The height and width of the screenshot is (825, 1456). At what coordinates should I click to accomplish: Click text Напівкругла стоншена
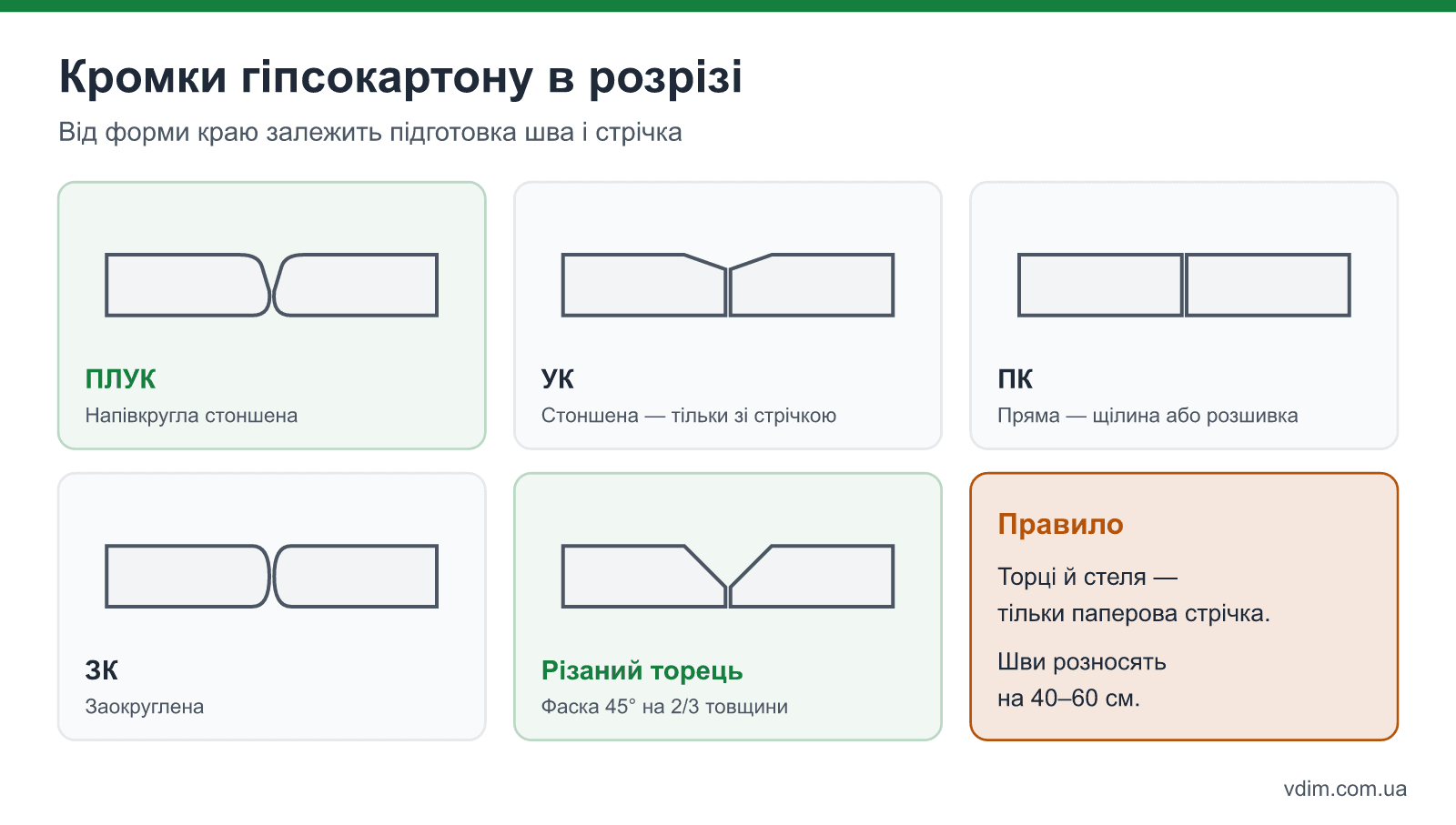click(191, 416)
